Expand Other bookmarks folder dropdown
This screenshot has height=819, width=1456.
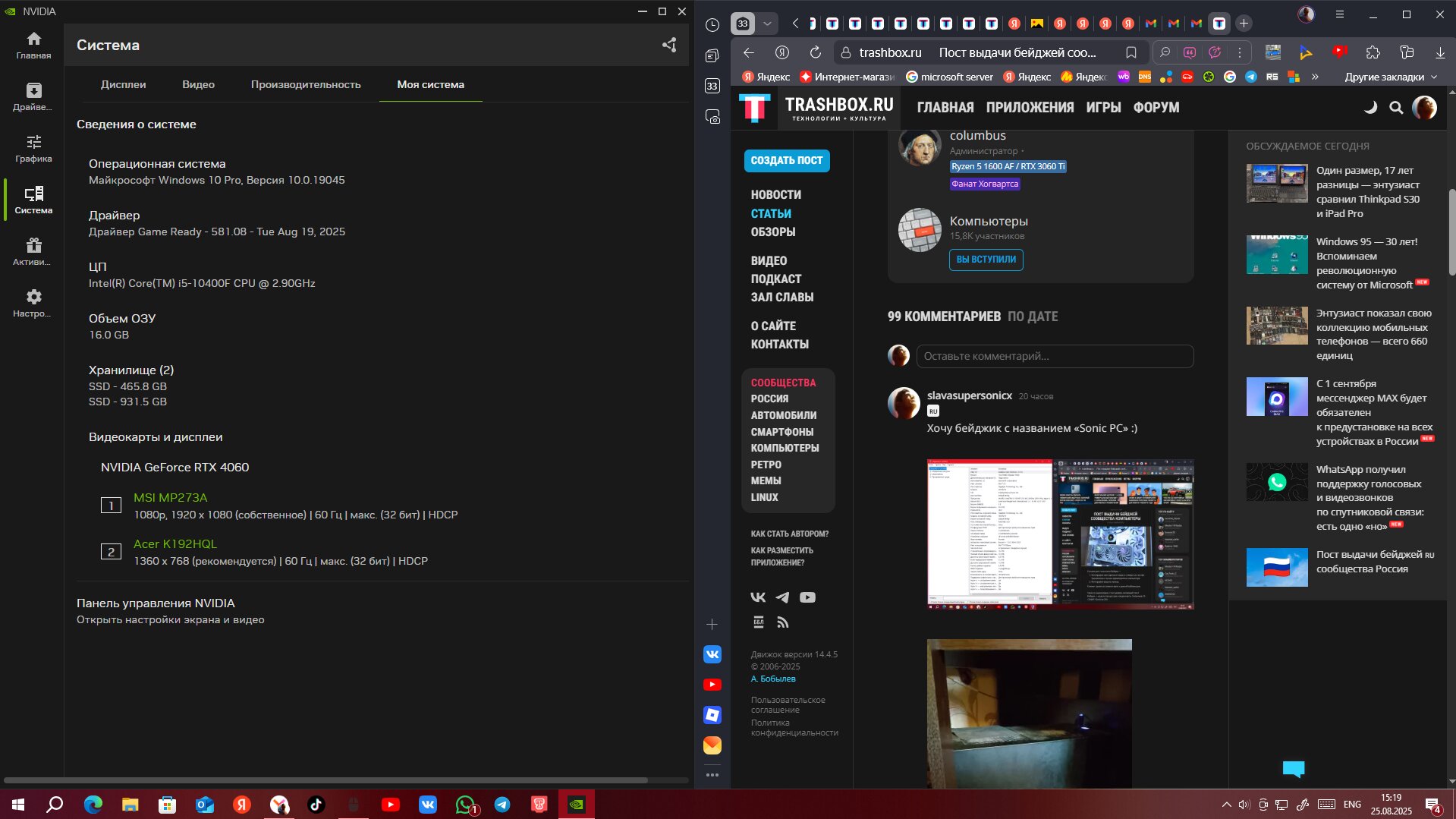(x=1390, y=77)
